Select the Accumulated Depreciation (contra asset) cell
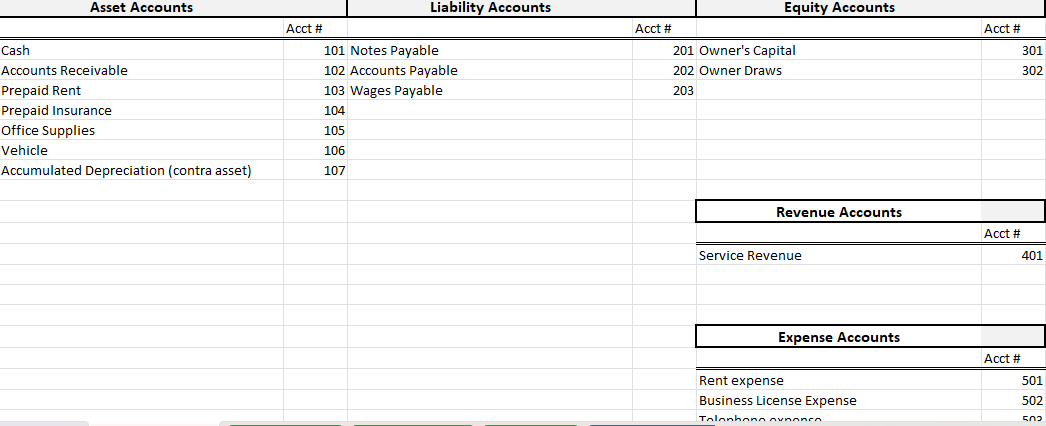 (142, 170)
